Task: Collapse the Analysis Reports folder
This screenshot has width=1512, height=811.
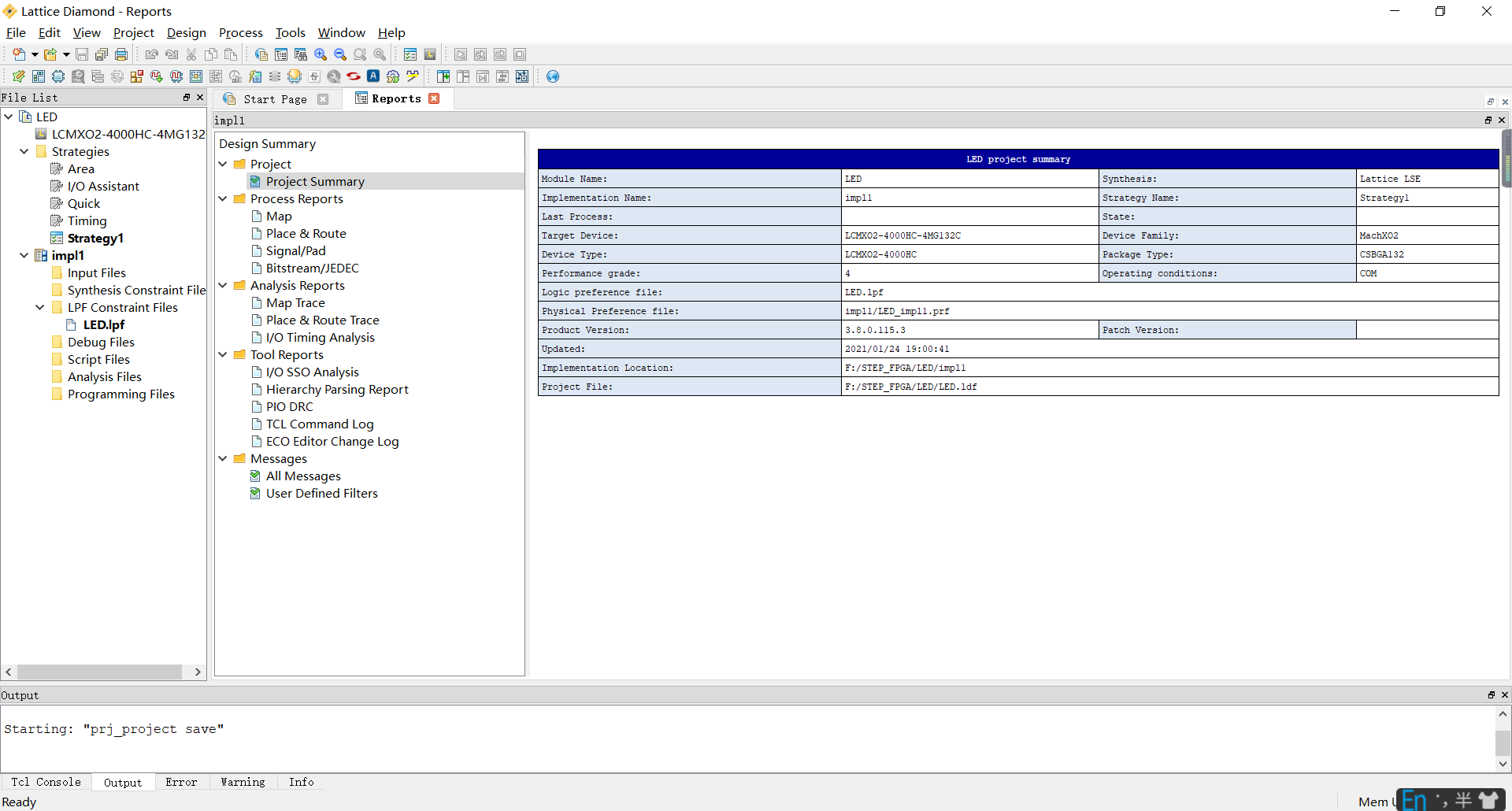Action: click(x=223, y=285)
